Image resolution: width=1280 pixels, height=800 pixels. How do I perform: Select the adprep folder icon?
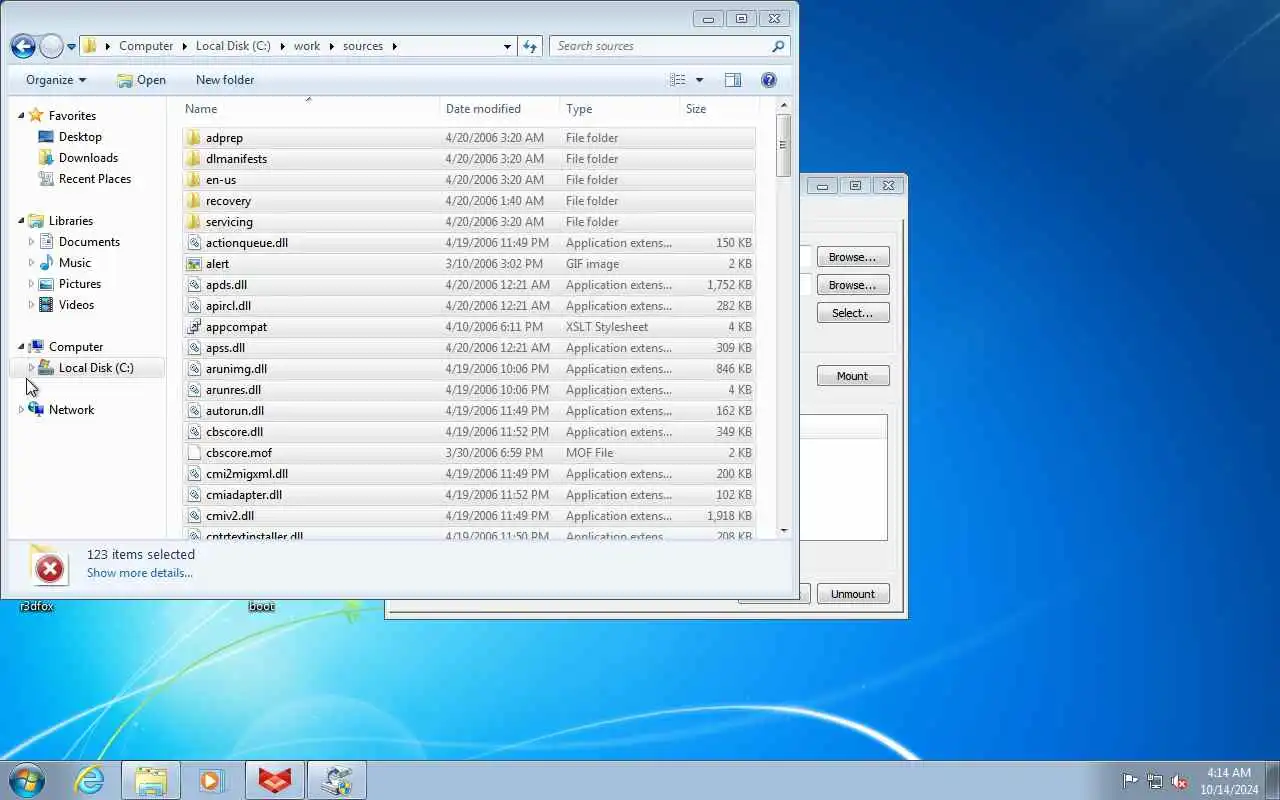point(194,138)
